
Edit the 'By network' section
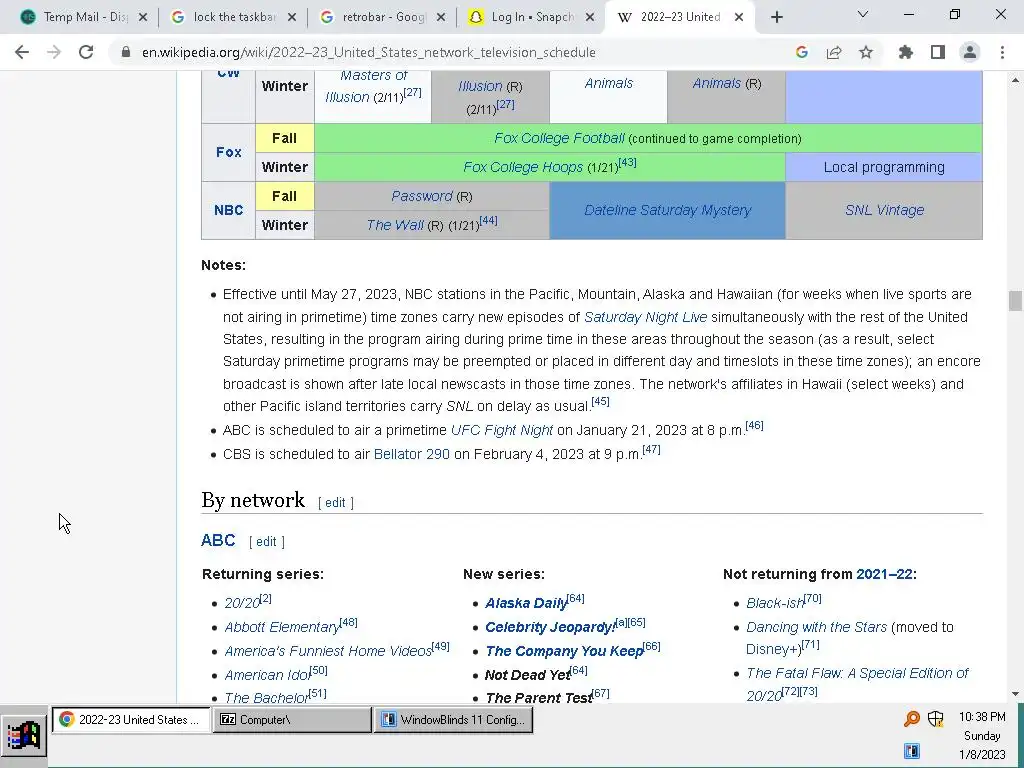(x=336, y=502)
